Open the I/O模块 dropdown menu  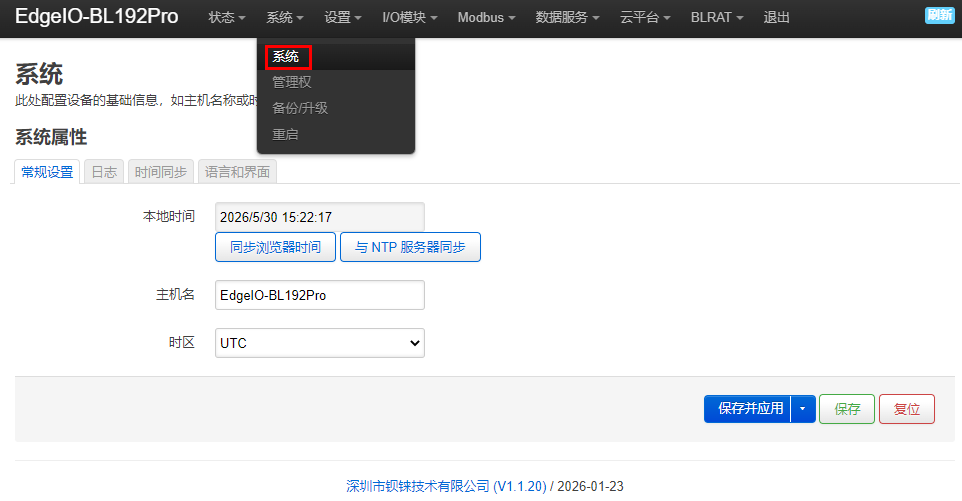click(409, 18)
